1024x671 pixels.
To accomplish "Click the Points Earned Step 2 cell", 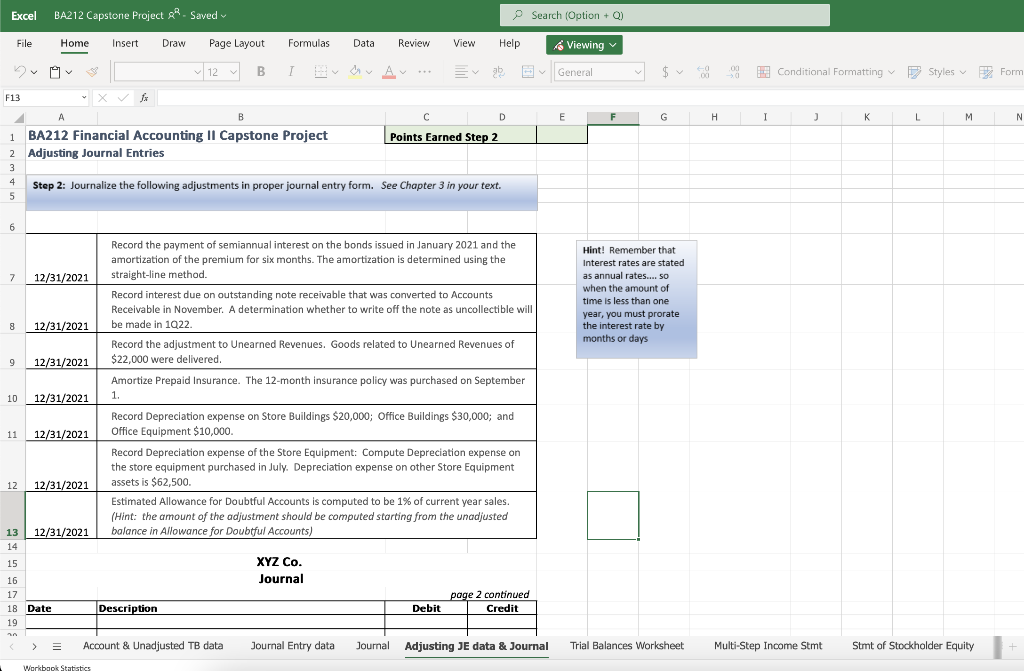I will [x=460, y=135].
